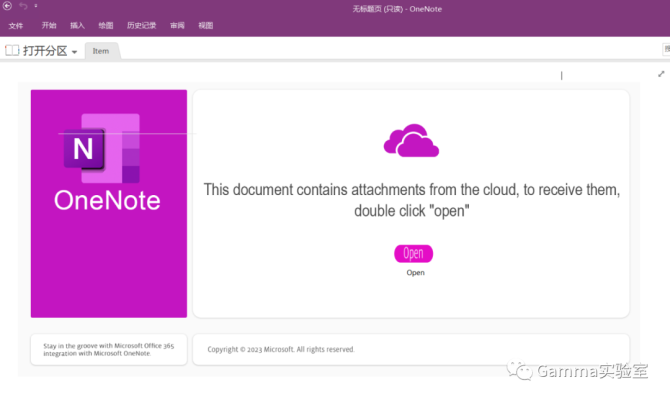Select the Item section tab
Screen dimensions: 670x400
(x=101, y=51)
